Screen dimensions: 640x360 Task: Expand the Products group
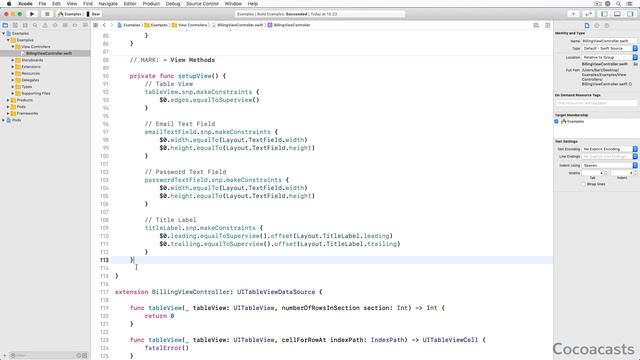tap(8, 100)
